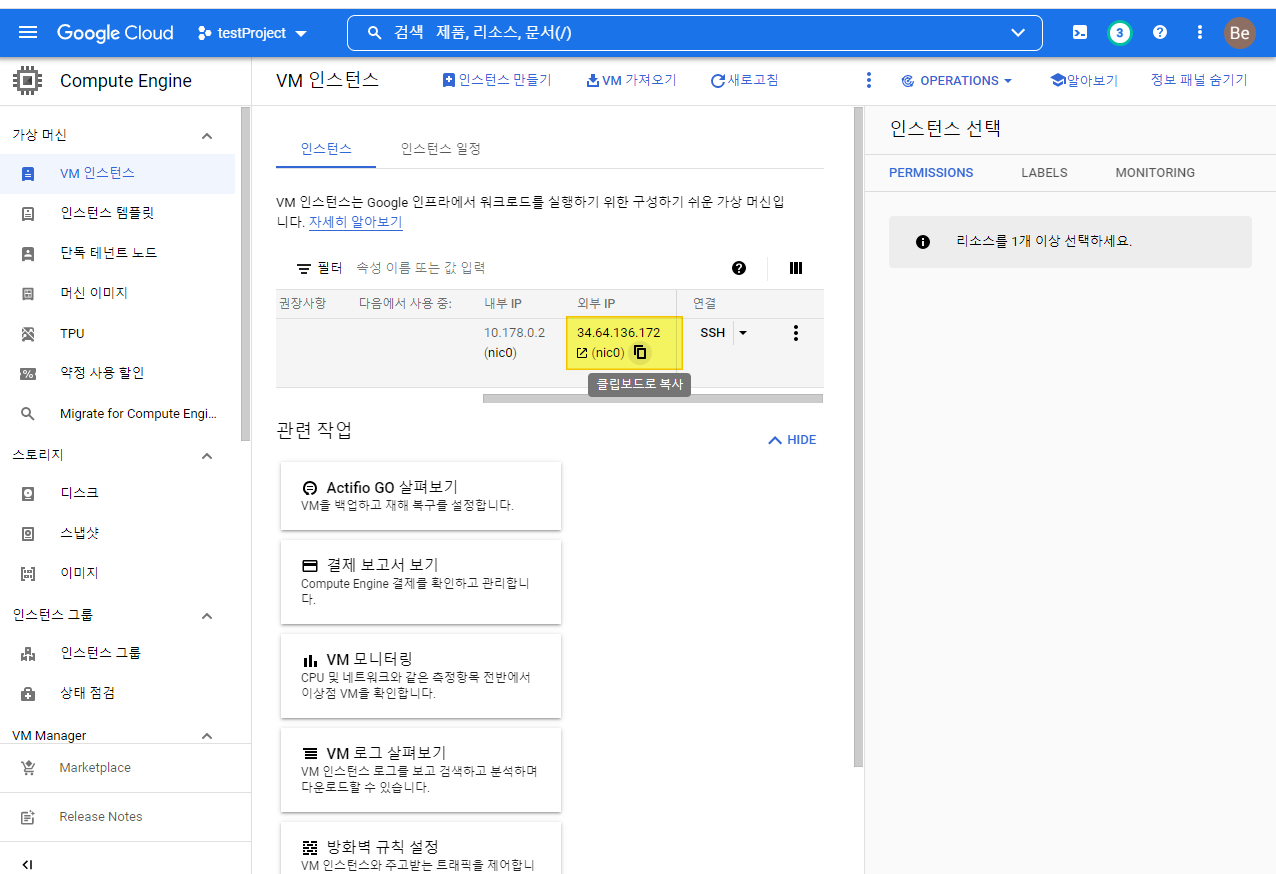Click the 인스턴스 그룹 icon in sidebar

pyautogui.click(x=28, y=653)
